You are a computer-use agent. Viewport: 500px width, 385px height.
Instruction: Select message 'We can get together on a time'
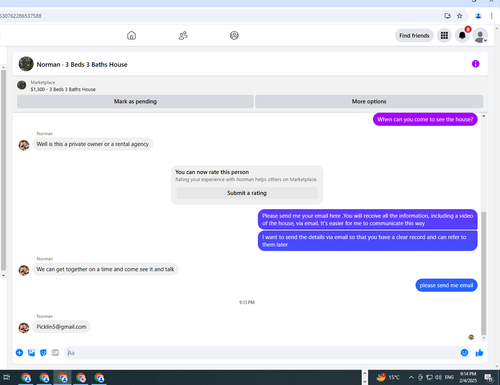pyautogui.click(x=105, y=269)
